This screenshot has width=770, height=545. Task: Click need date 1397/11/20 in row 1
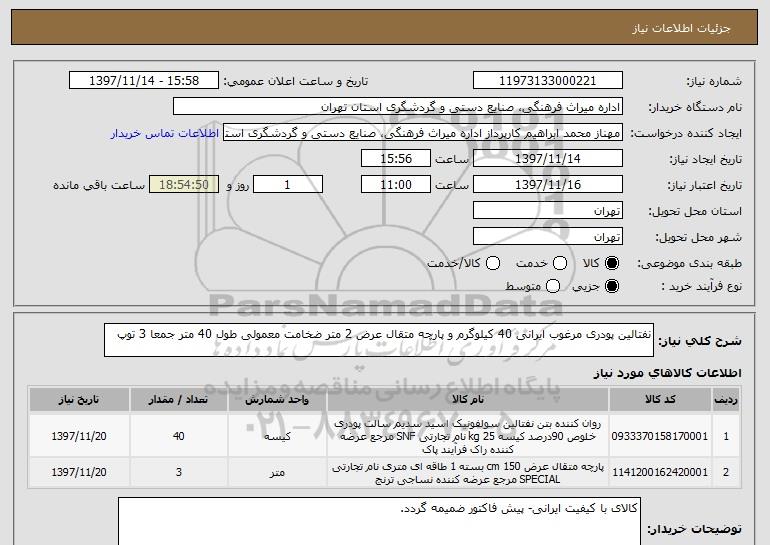coord(79,436)
